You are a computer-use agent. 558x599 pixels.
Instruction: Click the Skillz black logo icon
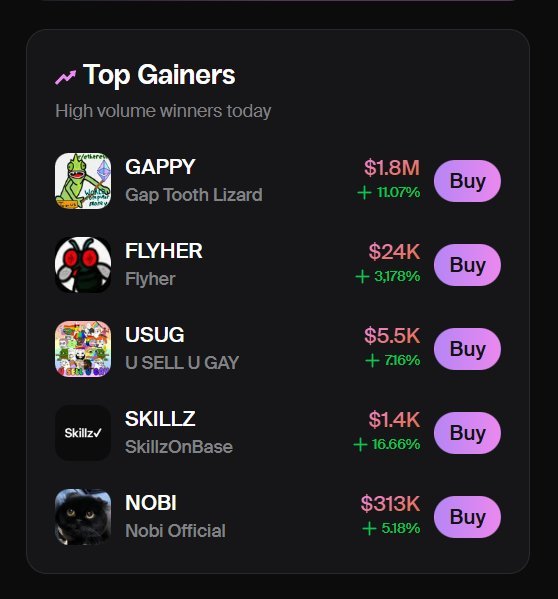83,433
